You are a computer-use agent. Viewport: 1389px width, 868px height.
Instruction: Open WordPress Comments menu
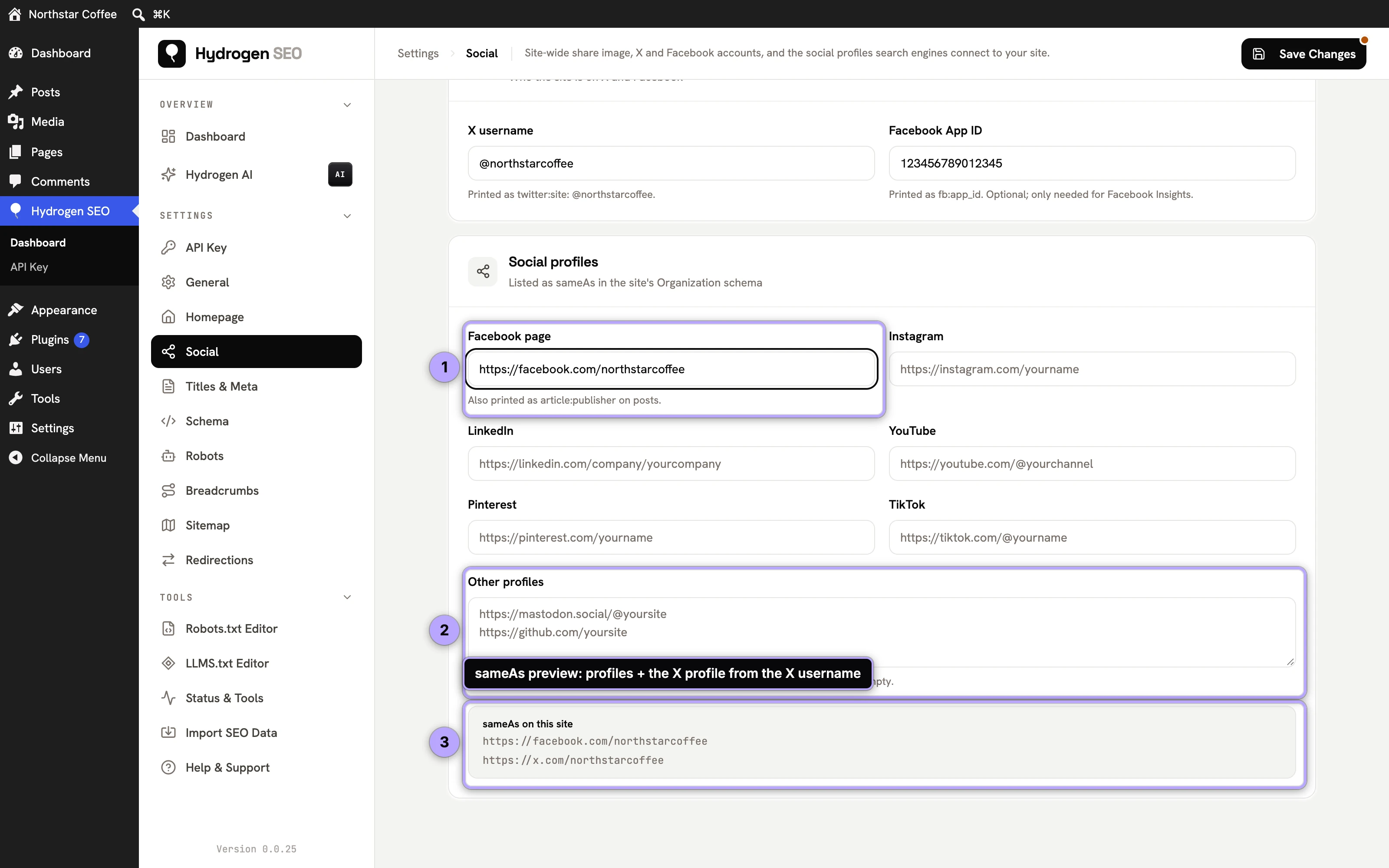pos(69,181)
